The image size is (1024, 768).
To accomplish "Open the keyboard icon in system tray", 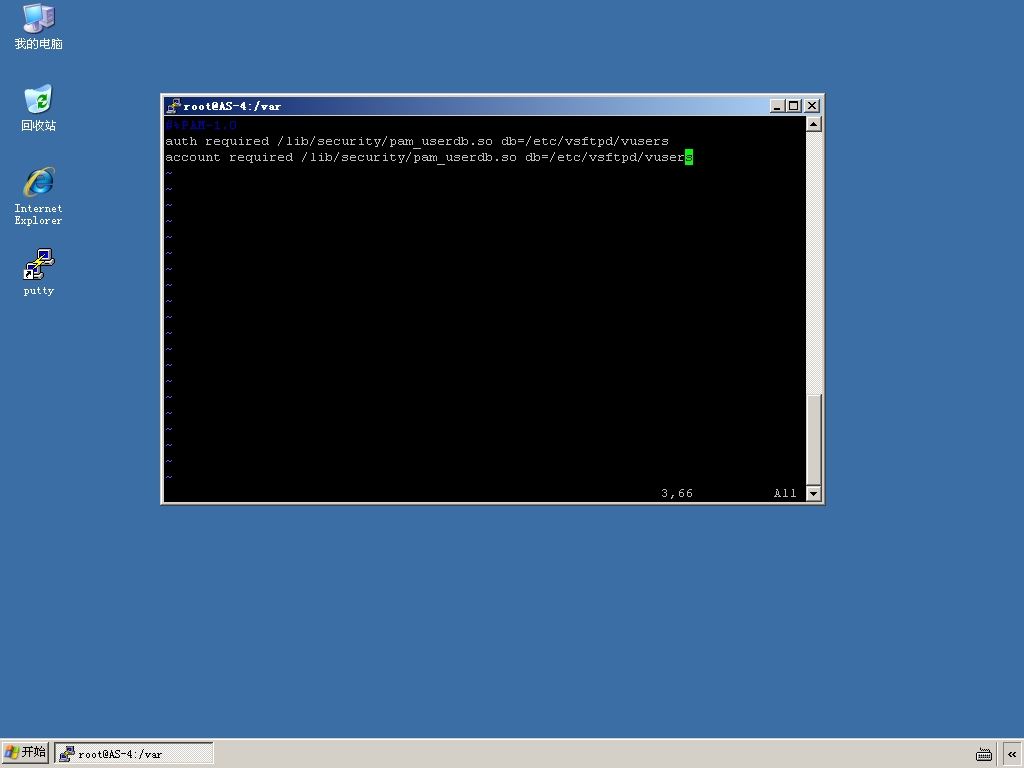I will point(984,754).
